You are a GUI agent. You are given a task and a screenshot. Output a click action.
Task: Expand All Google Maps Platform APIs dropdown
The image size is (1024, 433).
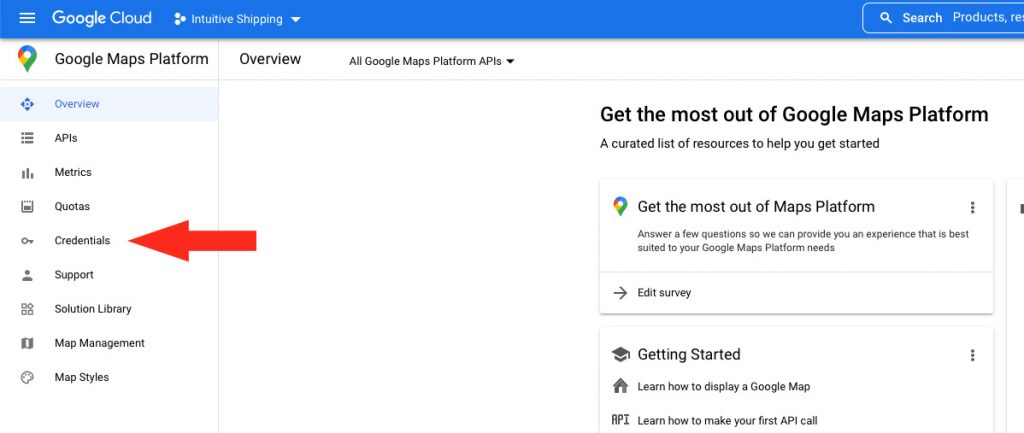tap(432, 61)
